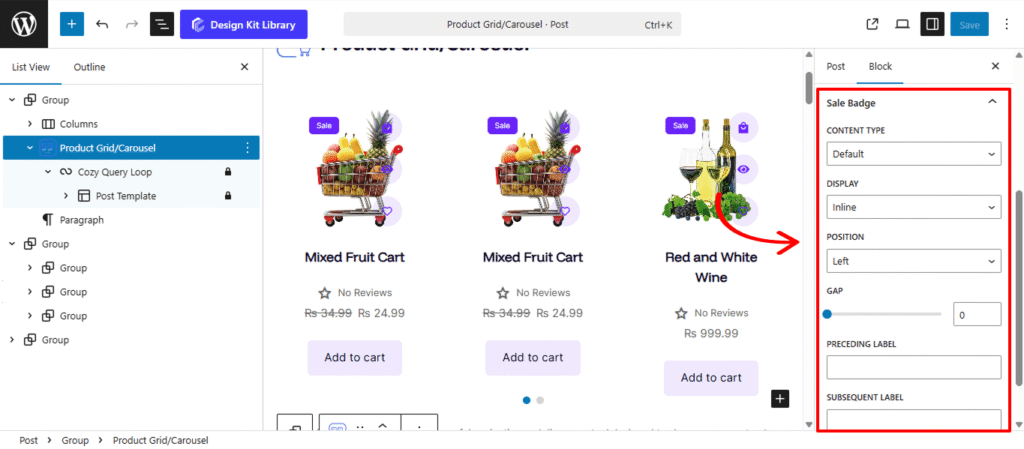Open the Content Type dropdown
The height and width of the screenshot is (449, 1024).
(914, 154)
